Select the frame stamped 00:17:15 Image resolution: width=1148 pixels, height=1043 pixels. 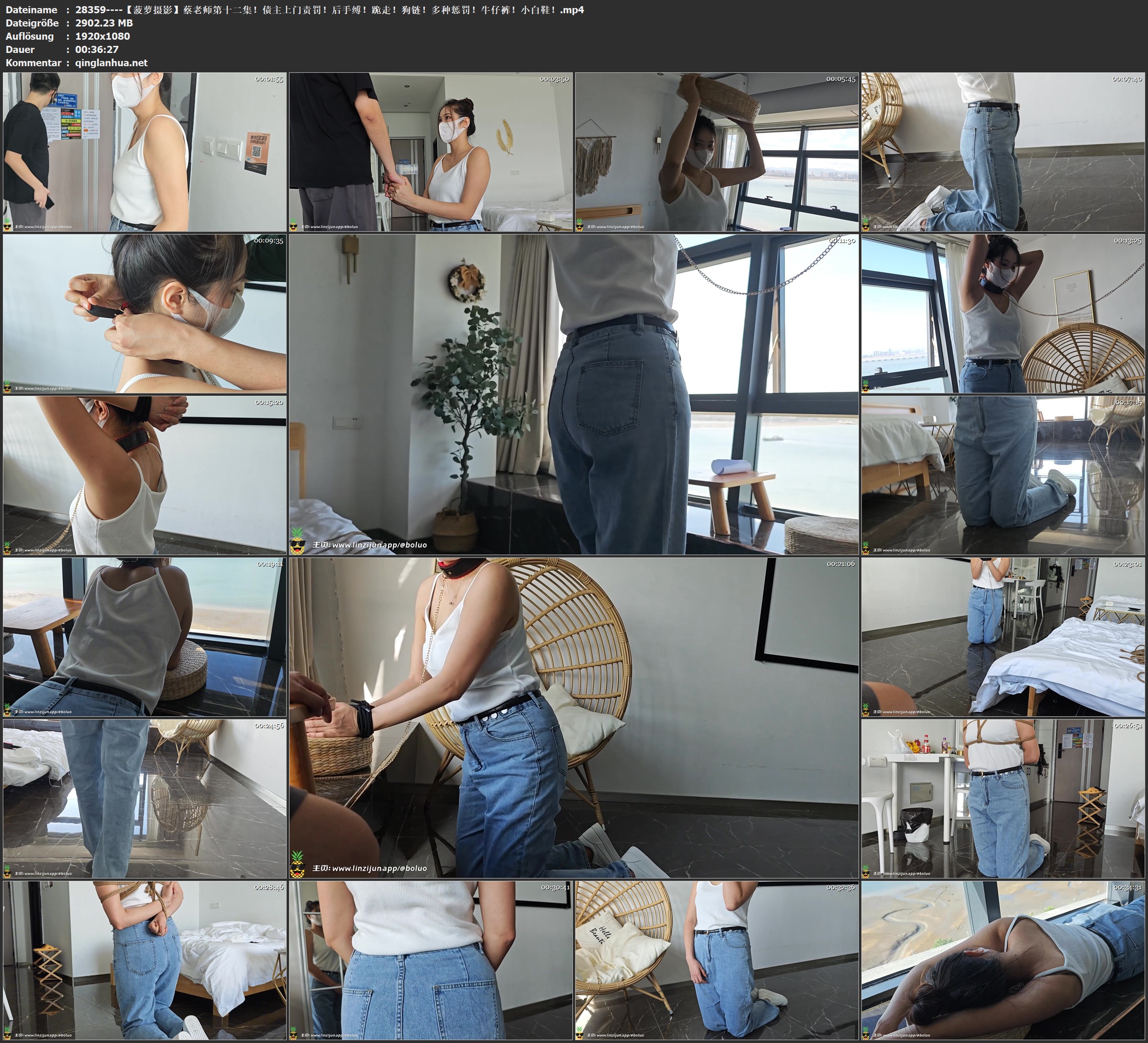pos(1003,475)
